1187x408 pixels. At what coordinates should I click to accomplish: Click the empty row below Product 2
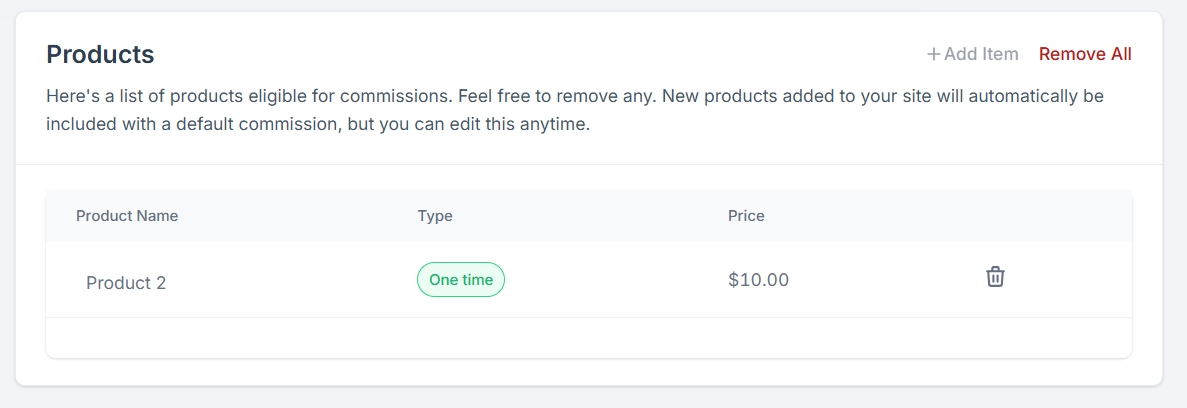point(588,337)
